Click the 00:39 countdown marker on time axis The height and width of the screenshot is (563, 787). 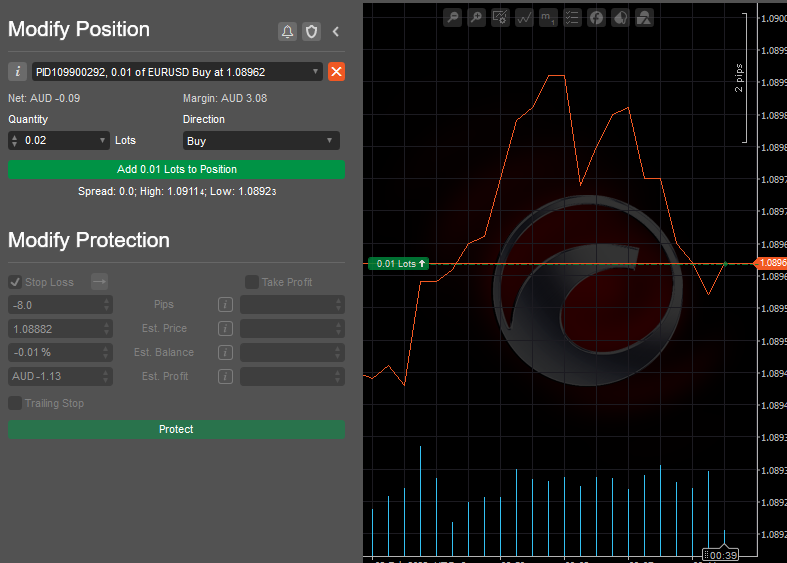pos(720,555)
